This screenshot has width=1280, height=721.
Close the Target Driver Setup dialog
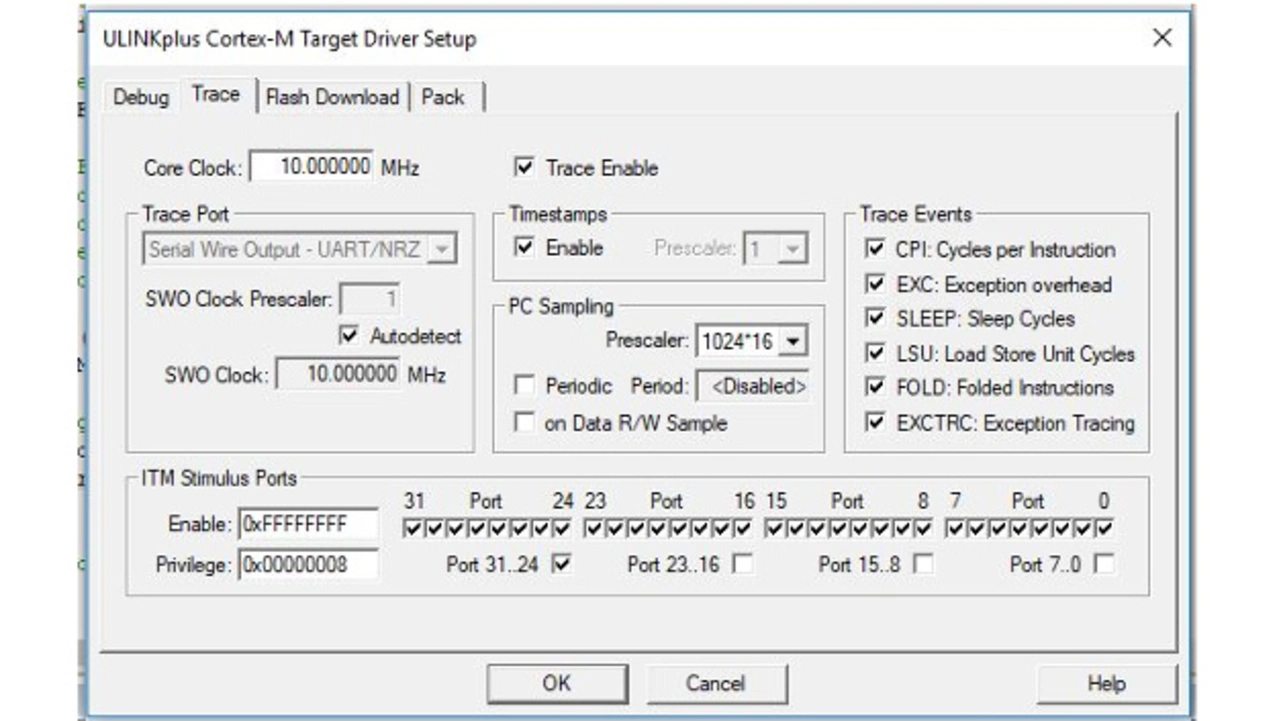(x=1161, y=38)
